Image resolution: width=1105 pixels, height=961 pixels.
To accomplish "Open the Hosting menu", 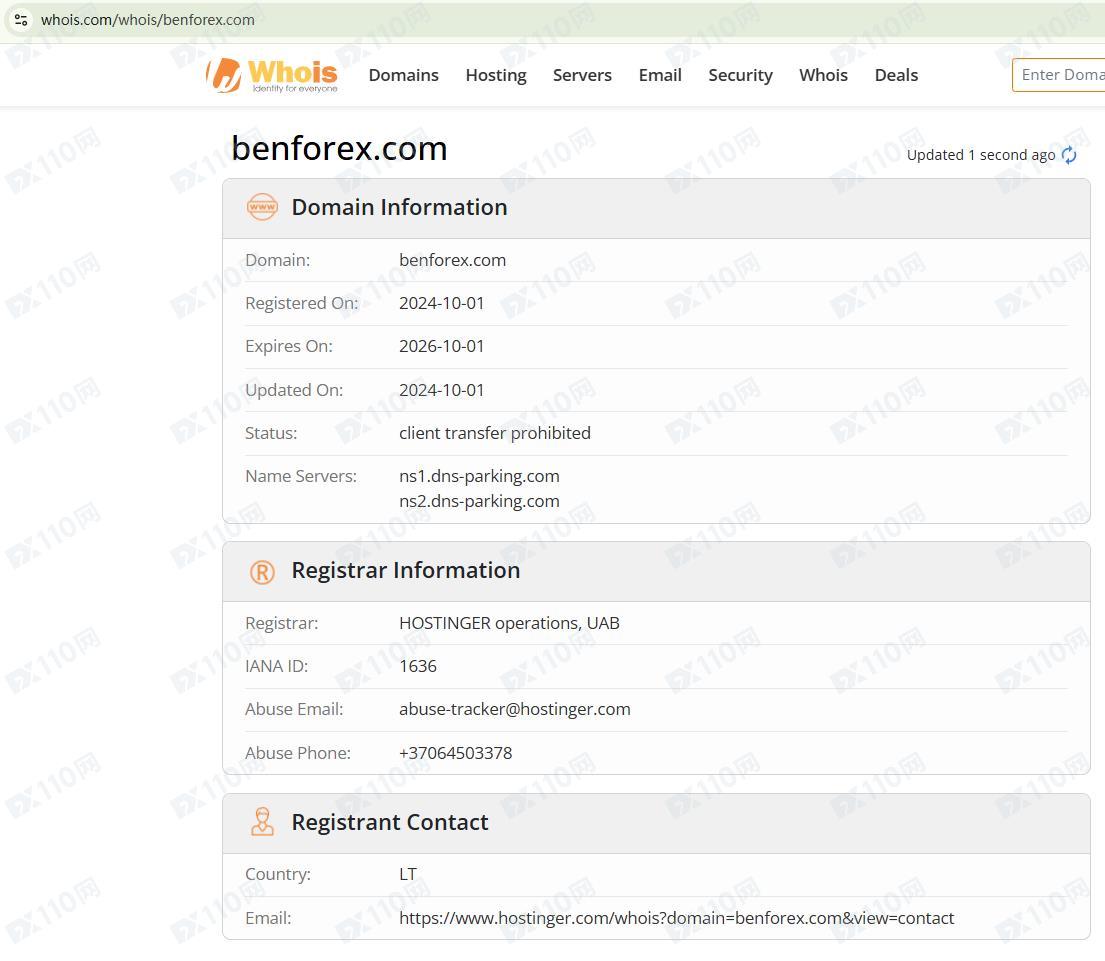I will pyautogui.click(x=495, y=75).
